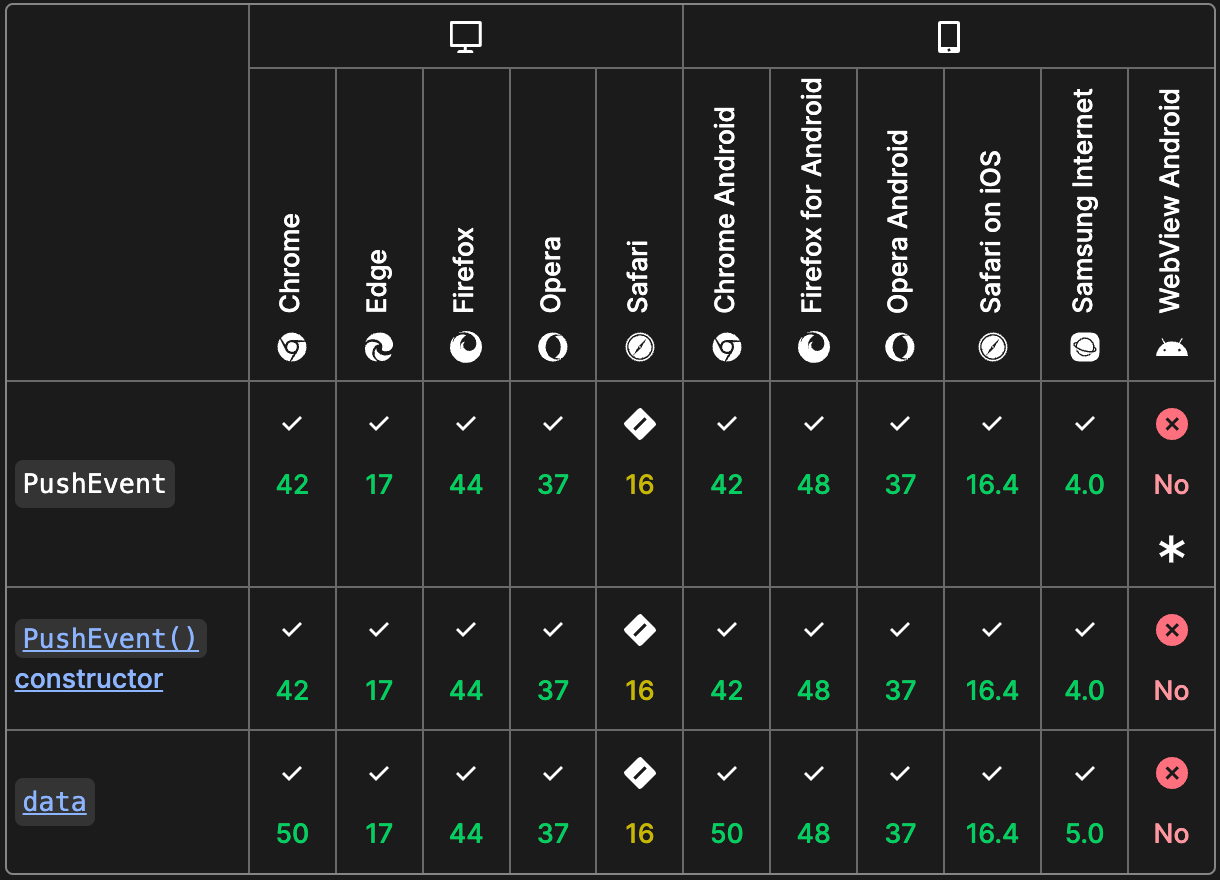
Task: Click Safari partial support icon in data row
Action: 640,773
